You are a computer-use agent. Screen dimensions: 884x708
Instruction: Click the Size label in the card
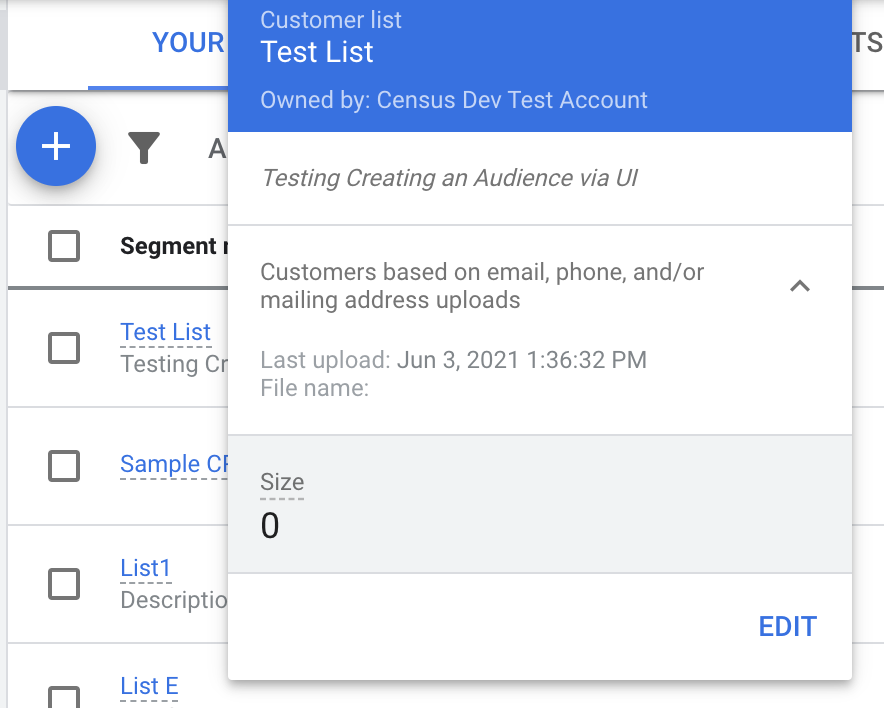[x=282, y=483]
